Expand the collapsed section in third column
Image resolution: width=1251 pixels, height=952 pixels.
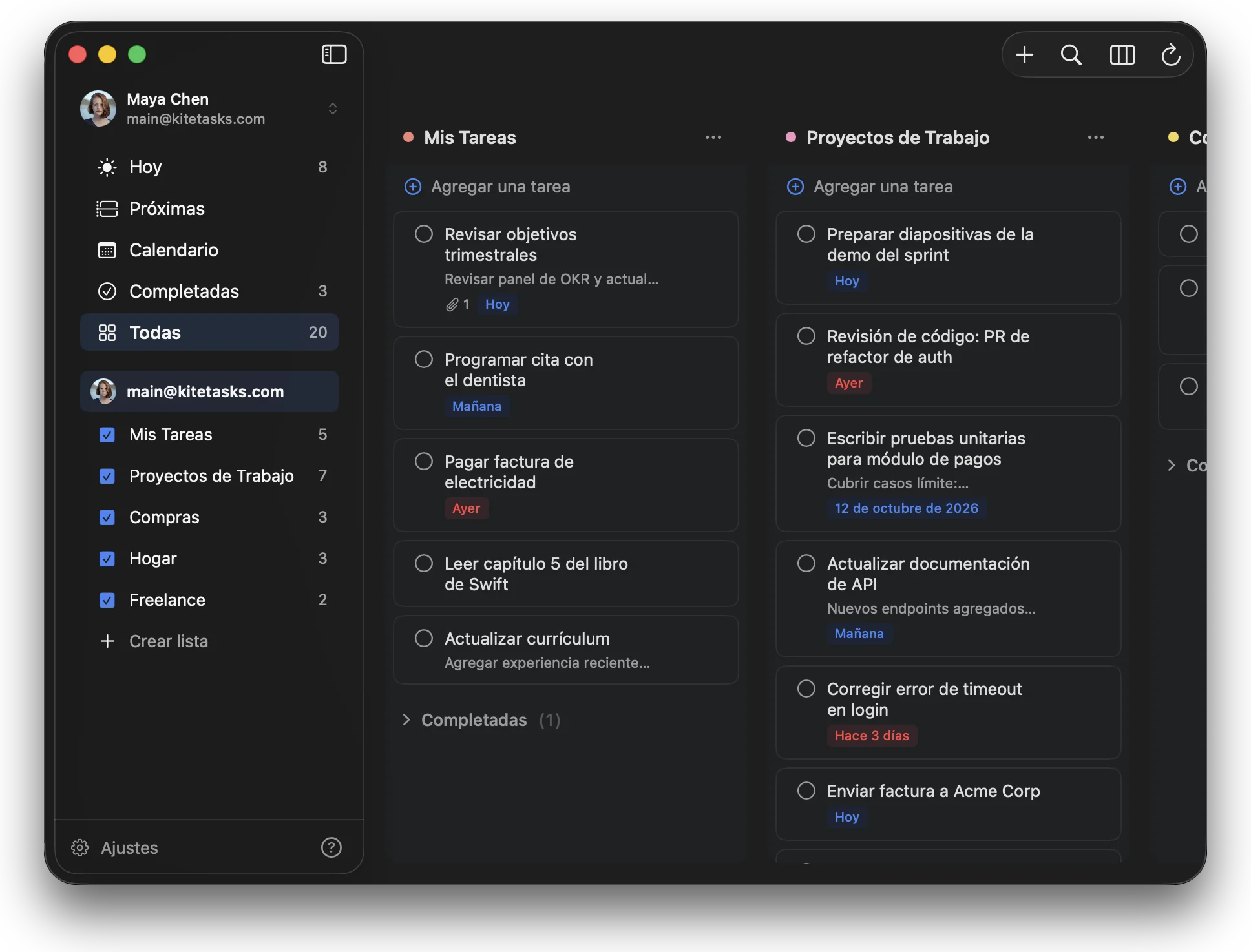(x=1171, y=465)
